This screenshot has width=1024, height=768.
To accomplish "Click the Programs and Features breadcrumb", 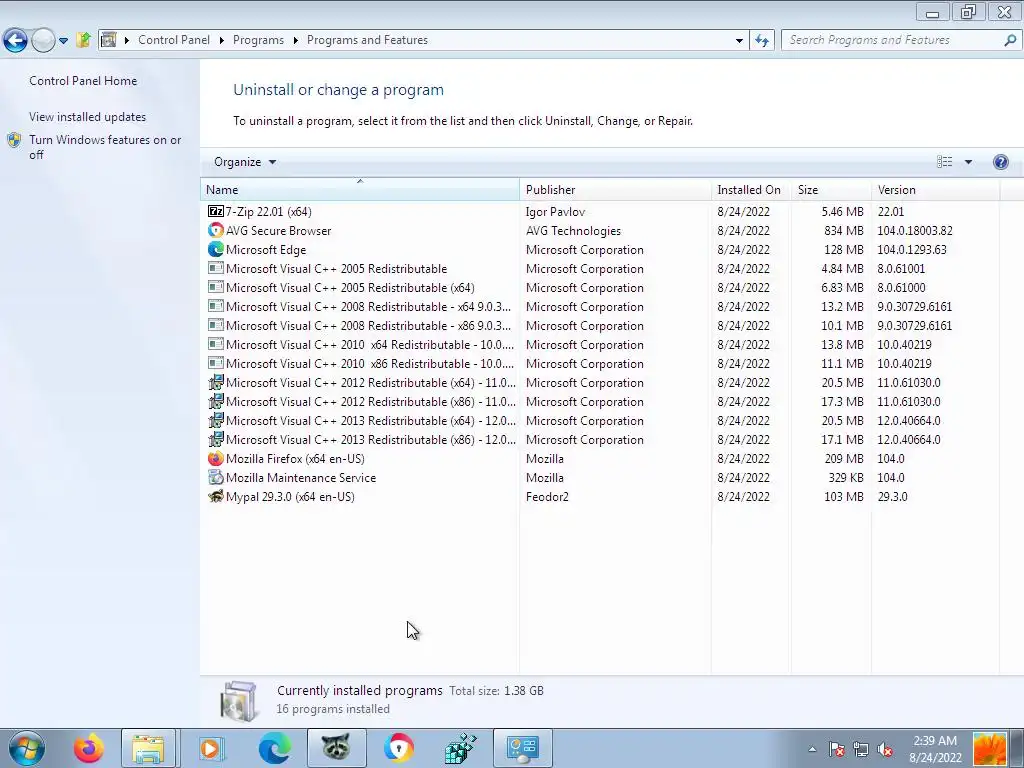I will 367,40.
